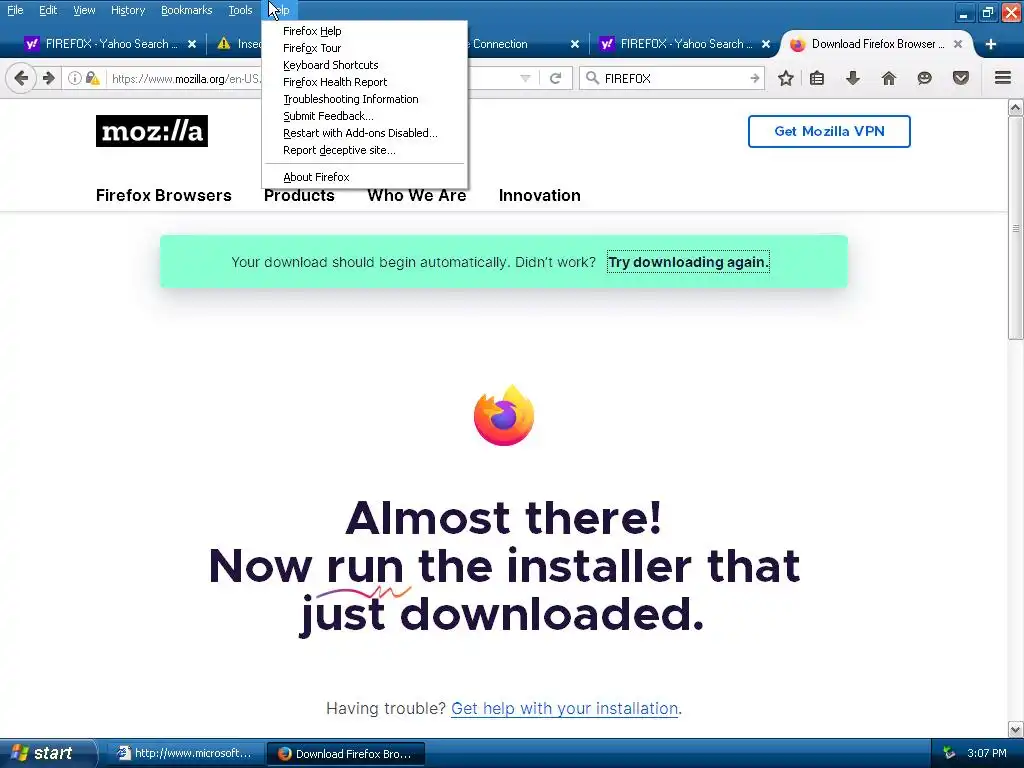Go to home page icon
The height and width of the screenshot is (768, 1024).
[x=888, y=78]
